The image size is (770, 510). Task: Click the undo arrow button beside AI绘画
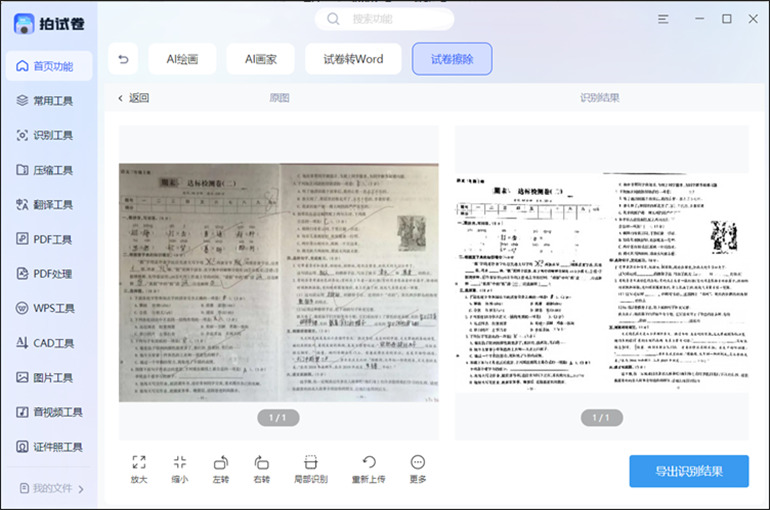click(x=123, y=59)
